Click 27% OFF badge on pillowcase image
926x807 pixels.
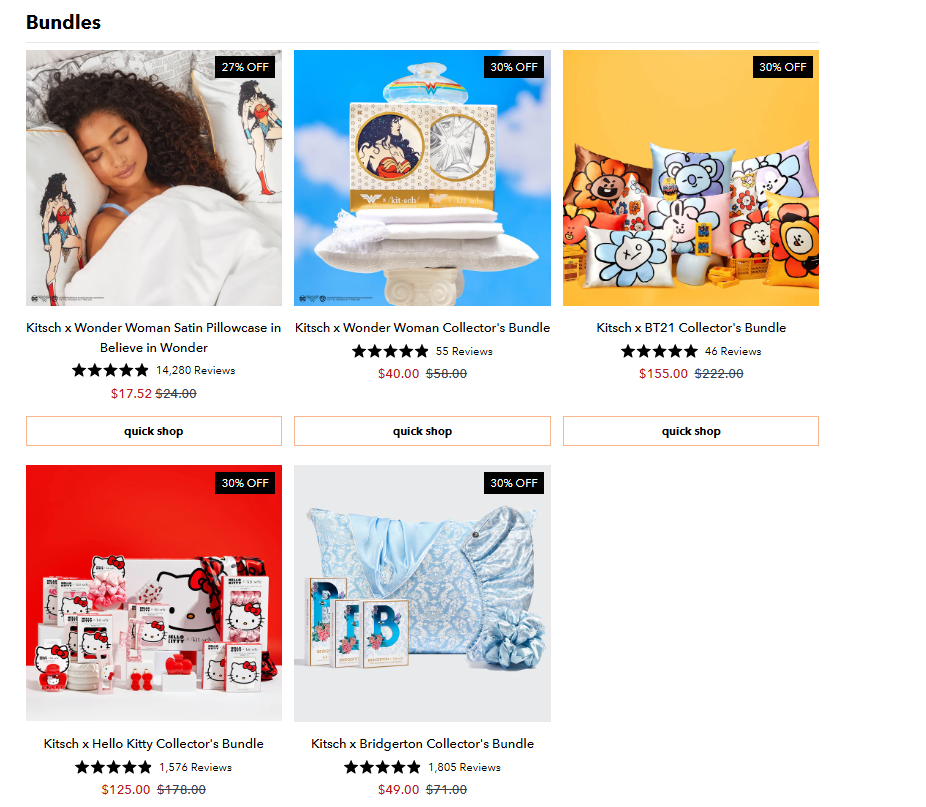[245, 67]
